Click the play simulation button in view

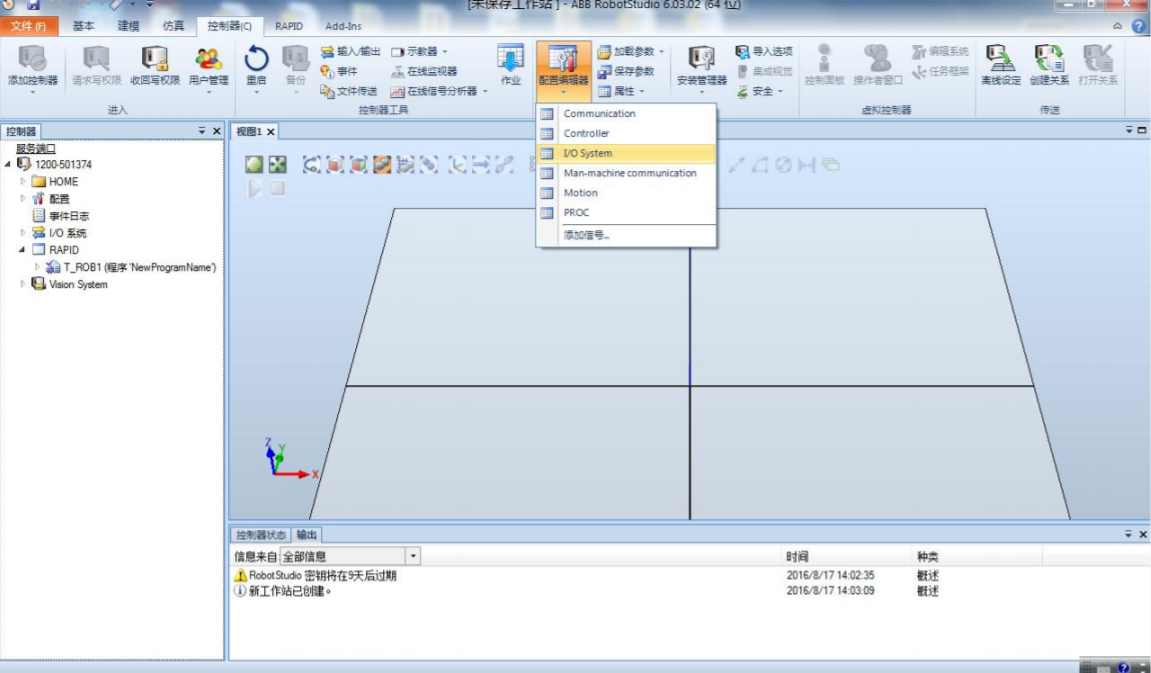[254, 189]
